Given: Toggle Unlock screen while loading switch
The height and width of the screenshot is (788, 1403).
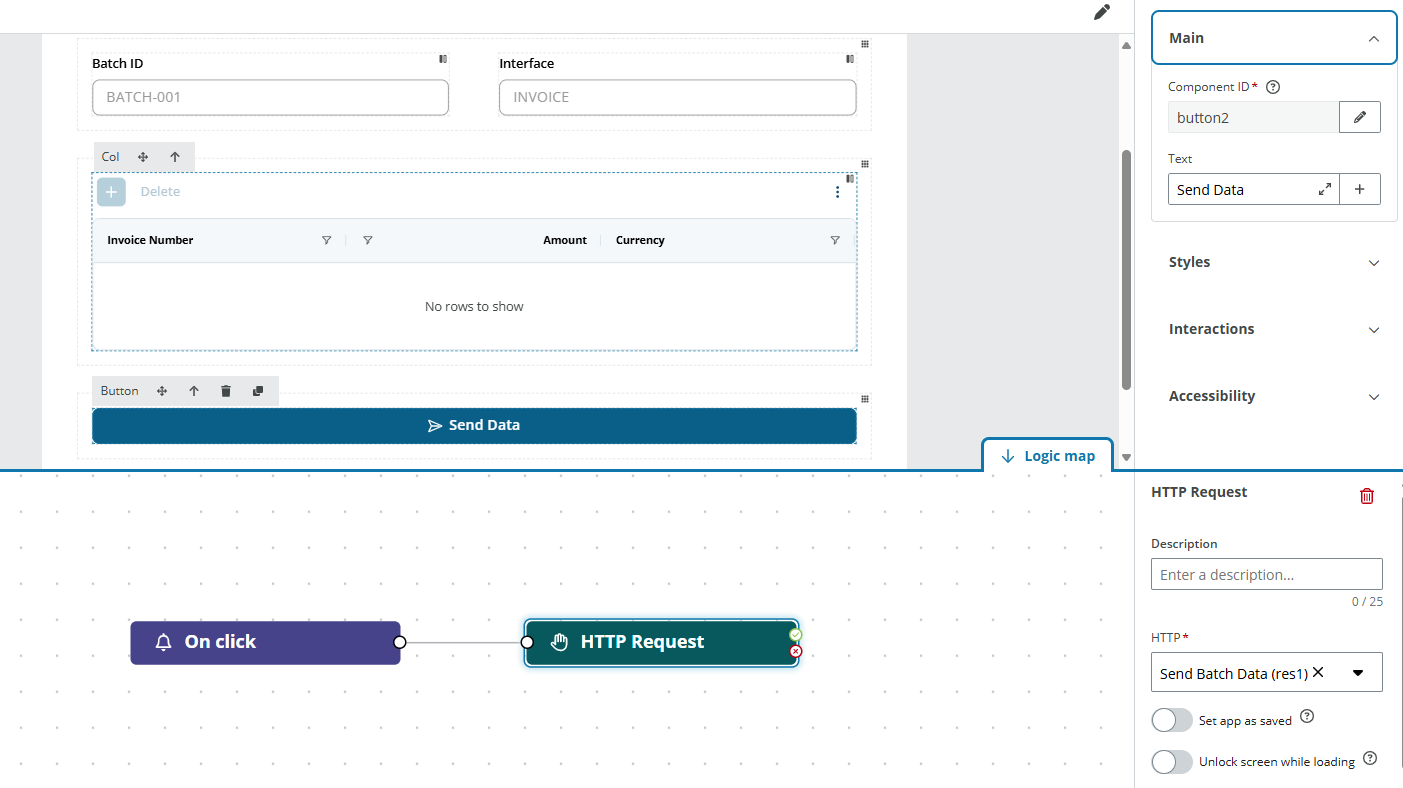Looking at the screenshot, I should (x=1171, y=762).
